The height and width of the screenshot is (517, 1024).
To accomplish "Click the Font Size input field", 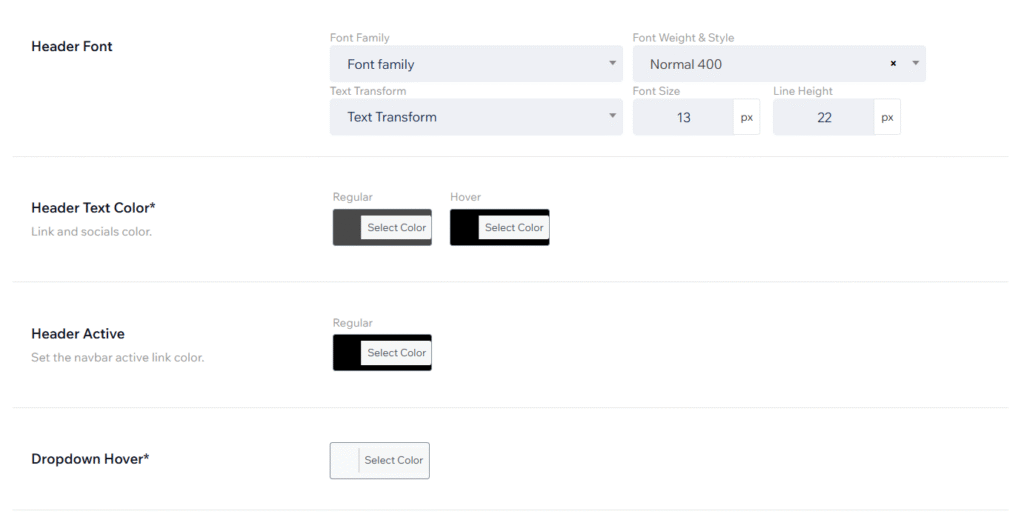I will 683,117.
